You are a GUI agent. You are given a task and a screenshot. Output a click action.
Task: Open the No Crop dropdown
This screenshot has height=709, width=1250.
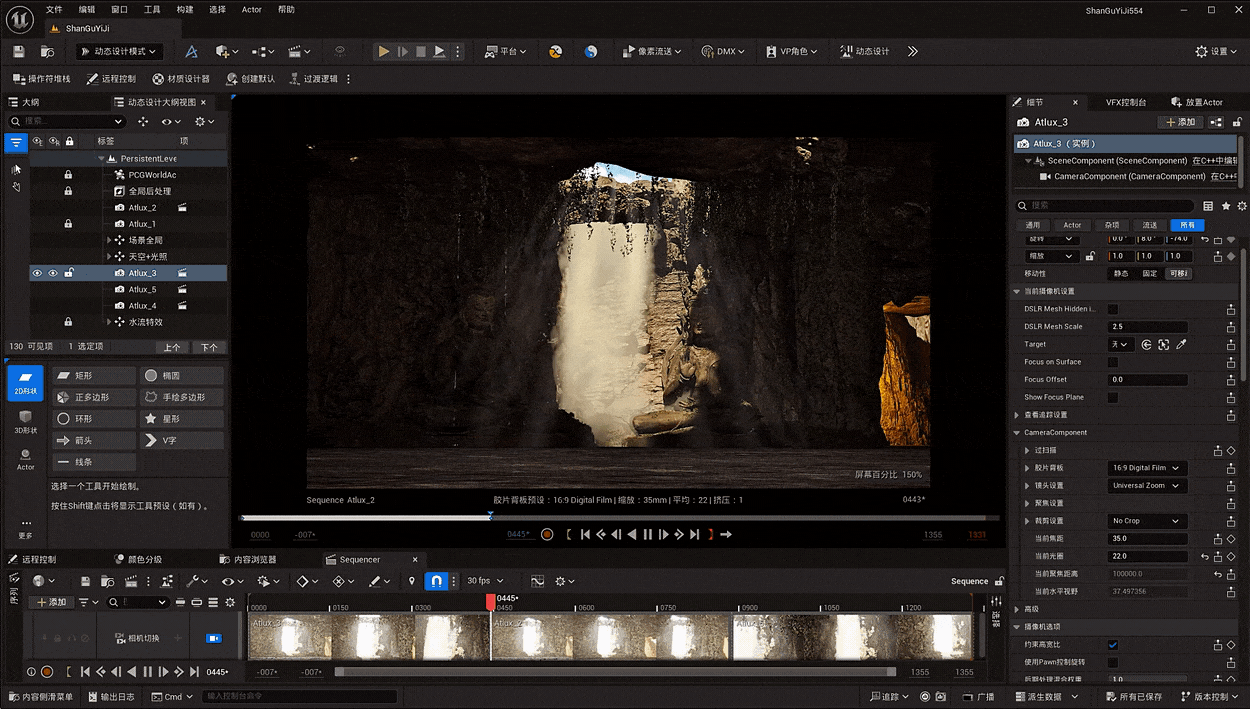[1147, 521]
